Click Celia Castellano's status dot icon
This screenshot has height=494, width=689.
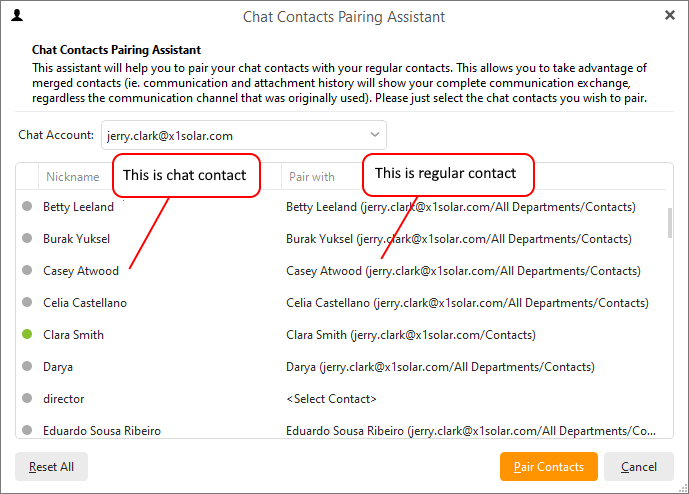coord(27,302)
